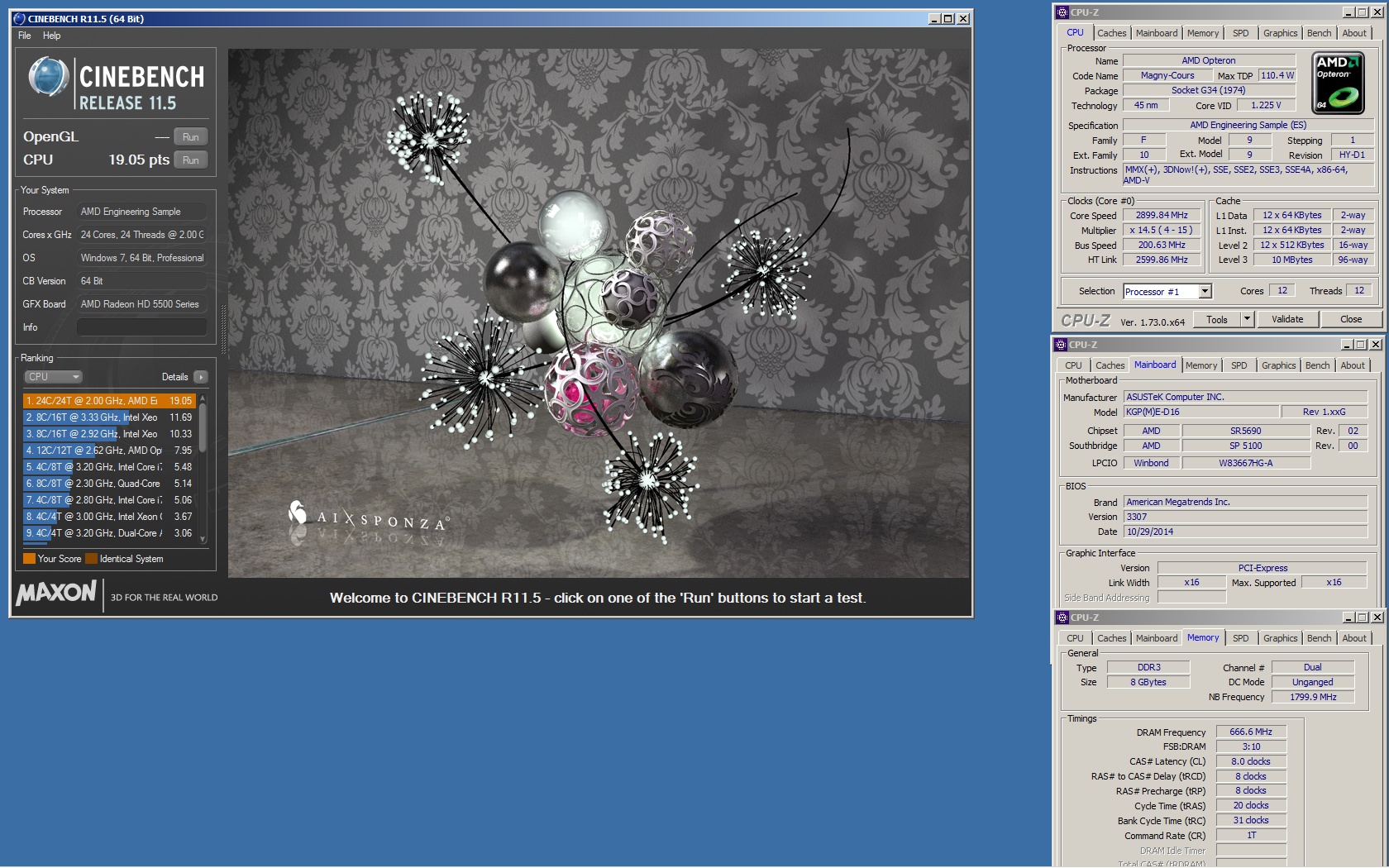
Task: Click the Validate button in CPU-Z
Action: (x=1287, y=320)
